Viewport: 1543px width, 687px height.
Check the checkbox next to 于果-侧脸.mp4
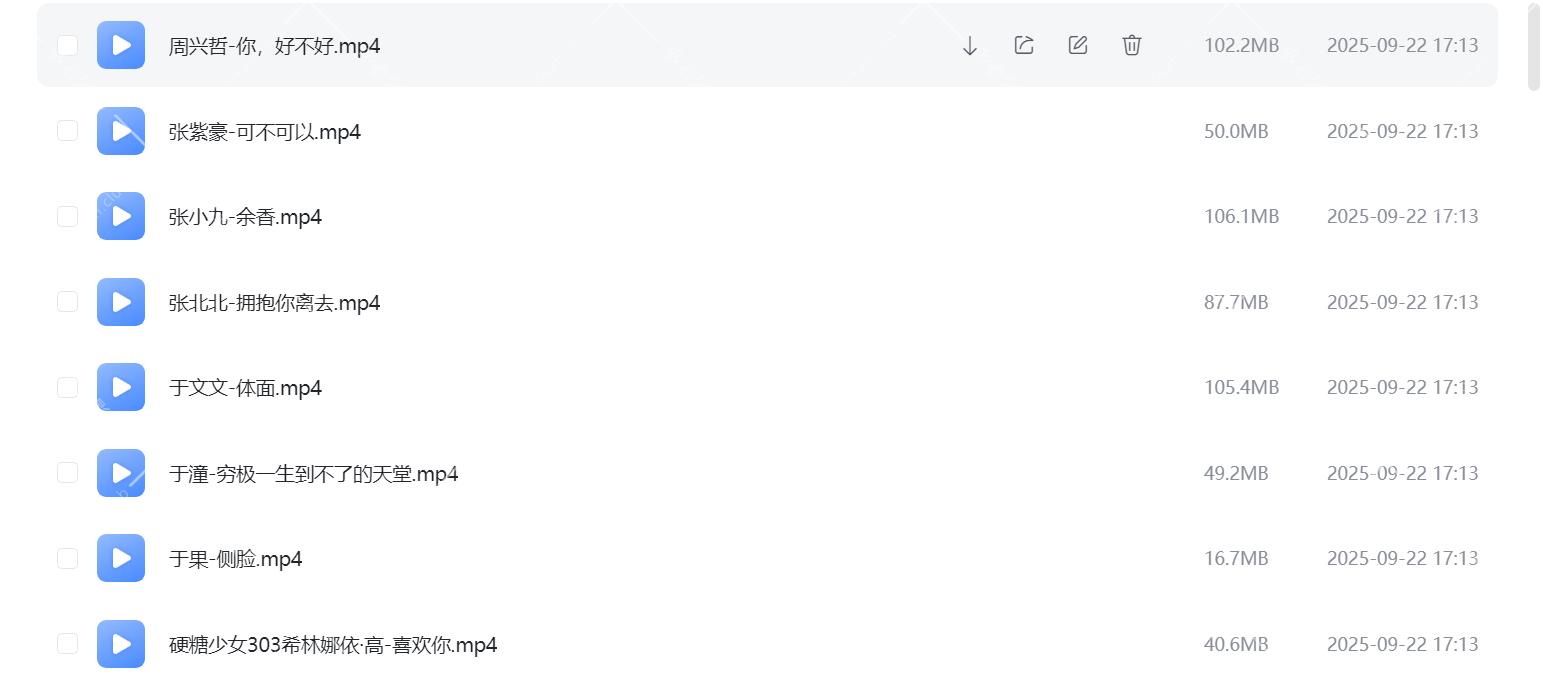66,558
